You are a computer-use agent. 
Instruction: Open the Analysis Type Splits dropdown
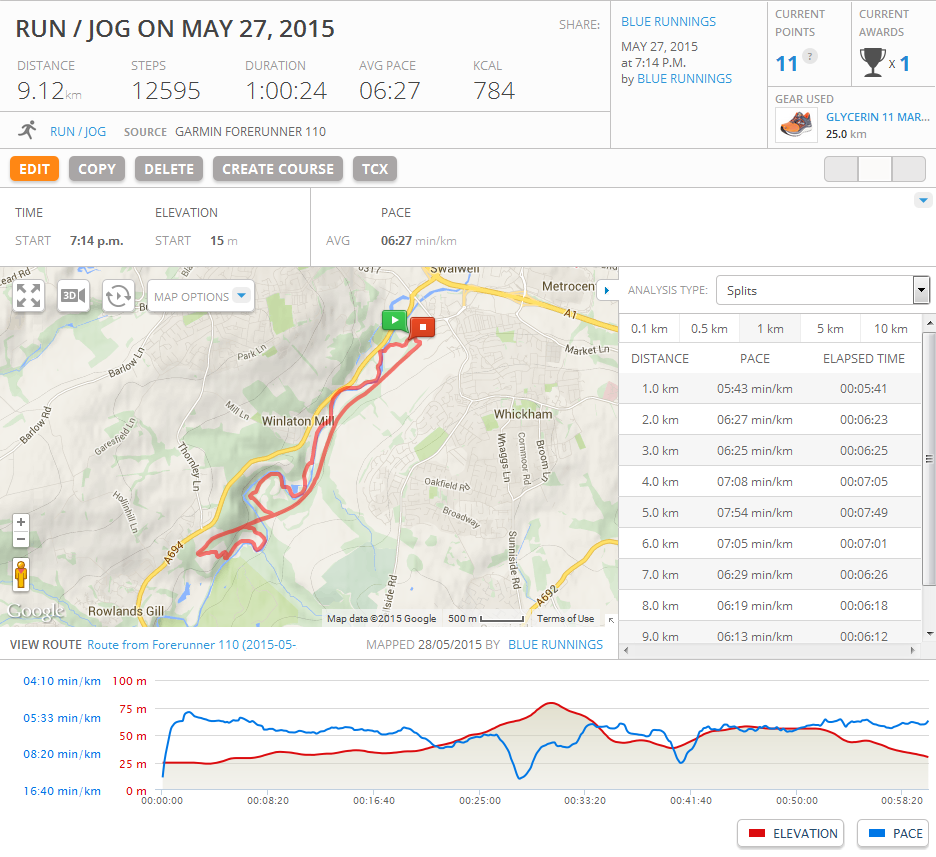pyautogui.click(x=823, y=290)
